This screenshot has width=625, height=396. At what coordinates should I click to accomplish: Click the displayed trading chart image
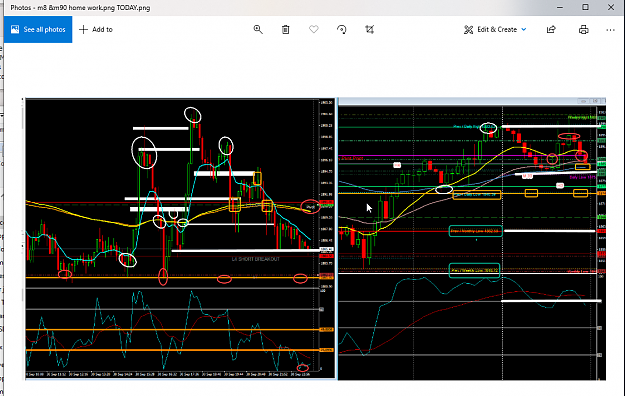pyautogui.click(x=315, y=239)
